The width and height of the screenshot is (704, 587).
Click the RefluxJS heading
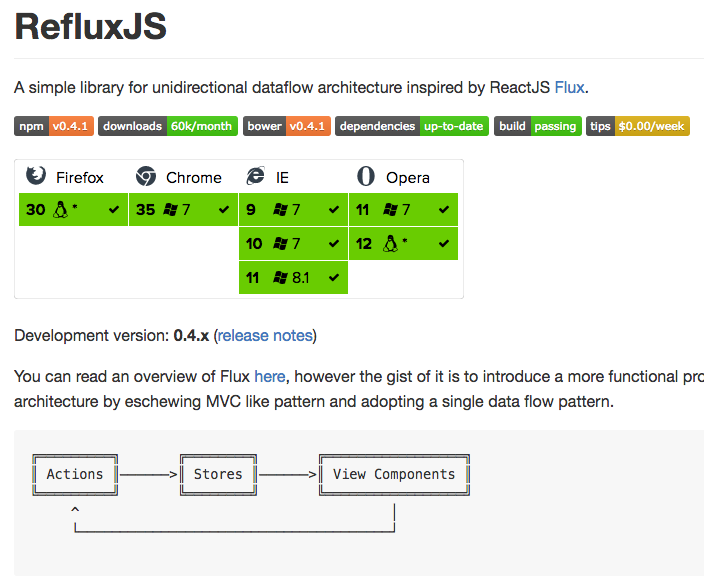tap(91, 26)
